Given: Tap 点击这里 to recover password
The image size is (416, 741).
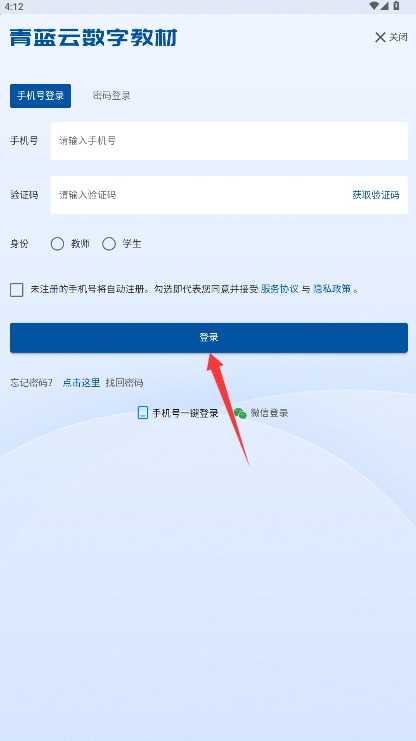Looking at the screenshot, I should pos(81,382).
